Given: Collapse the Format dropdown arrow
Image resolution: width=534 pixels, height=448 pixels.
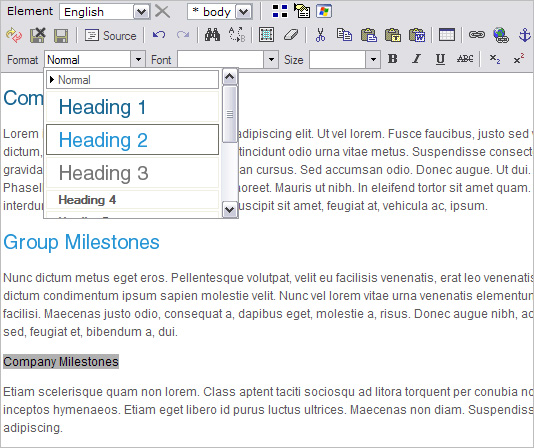Looking at the screenshot, I should pos(138,59).
